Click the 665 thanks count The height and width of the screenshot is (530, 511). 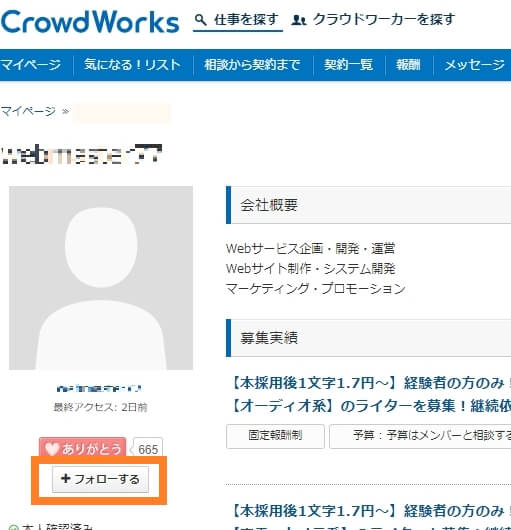tap(148, 449)
